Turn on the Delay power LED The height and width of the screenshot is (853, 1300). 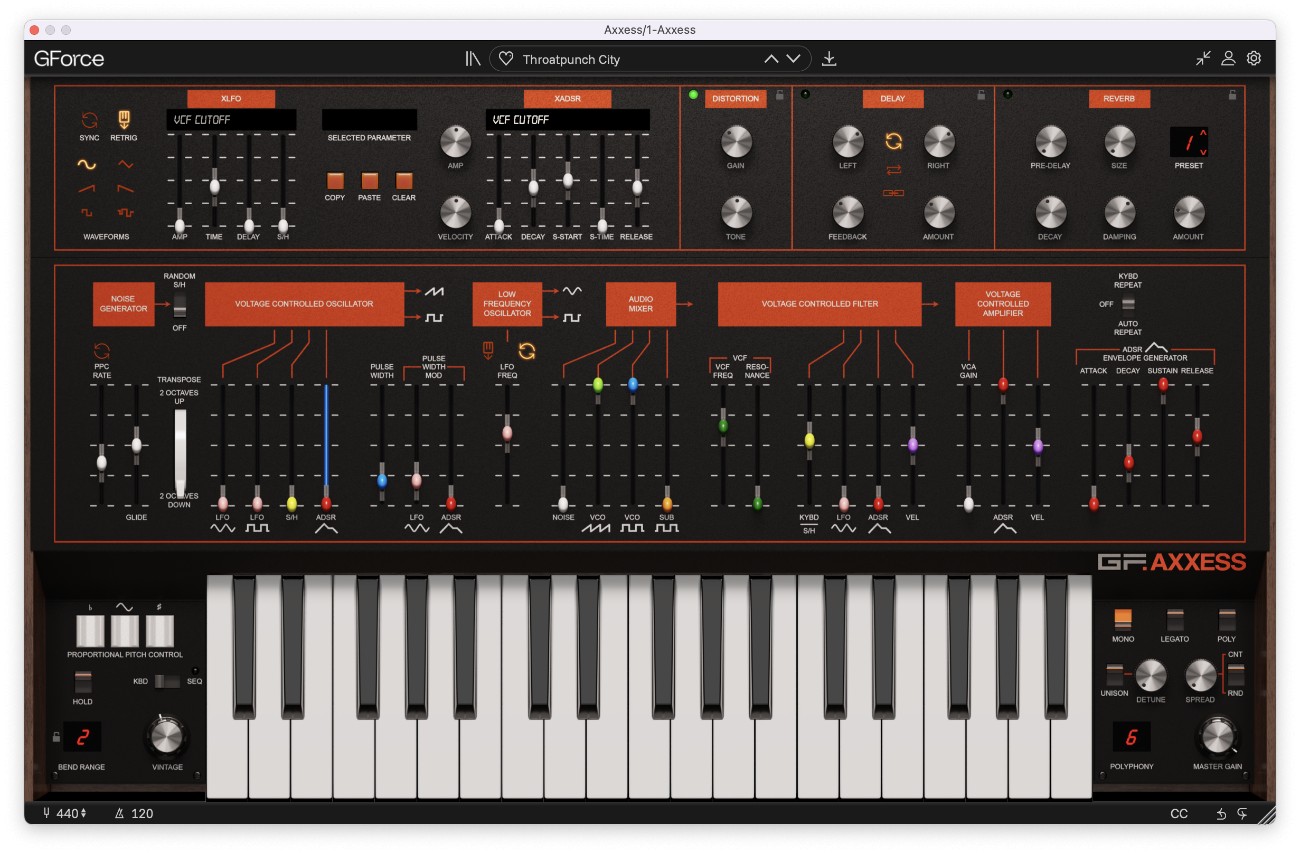[x=805, y=96]
